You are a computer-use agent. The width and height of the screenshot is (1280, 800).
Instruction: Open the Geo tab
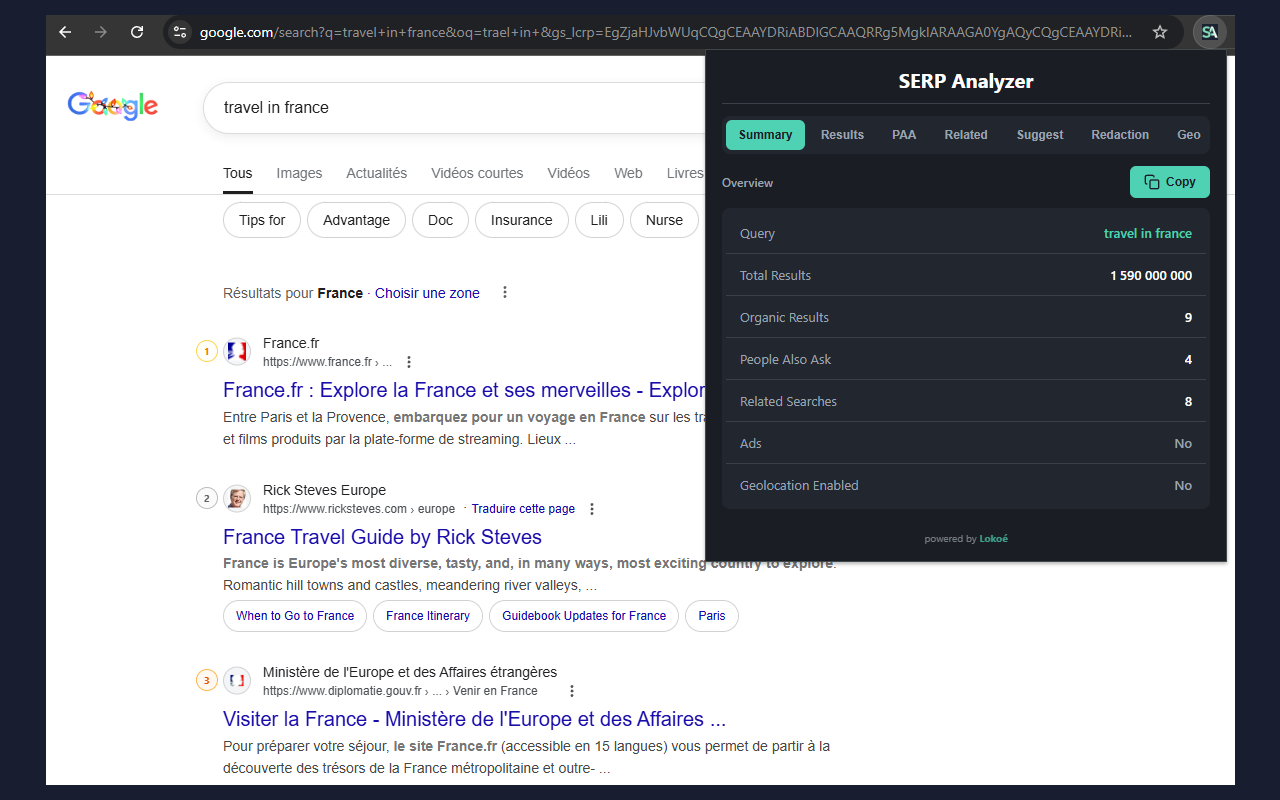[x=1189, y=135]
